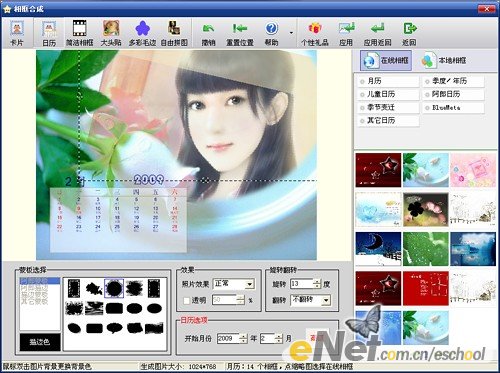
Task: Pick the horizontal brush-smear mask shape
Action: tap(154, 328)
